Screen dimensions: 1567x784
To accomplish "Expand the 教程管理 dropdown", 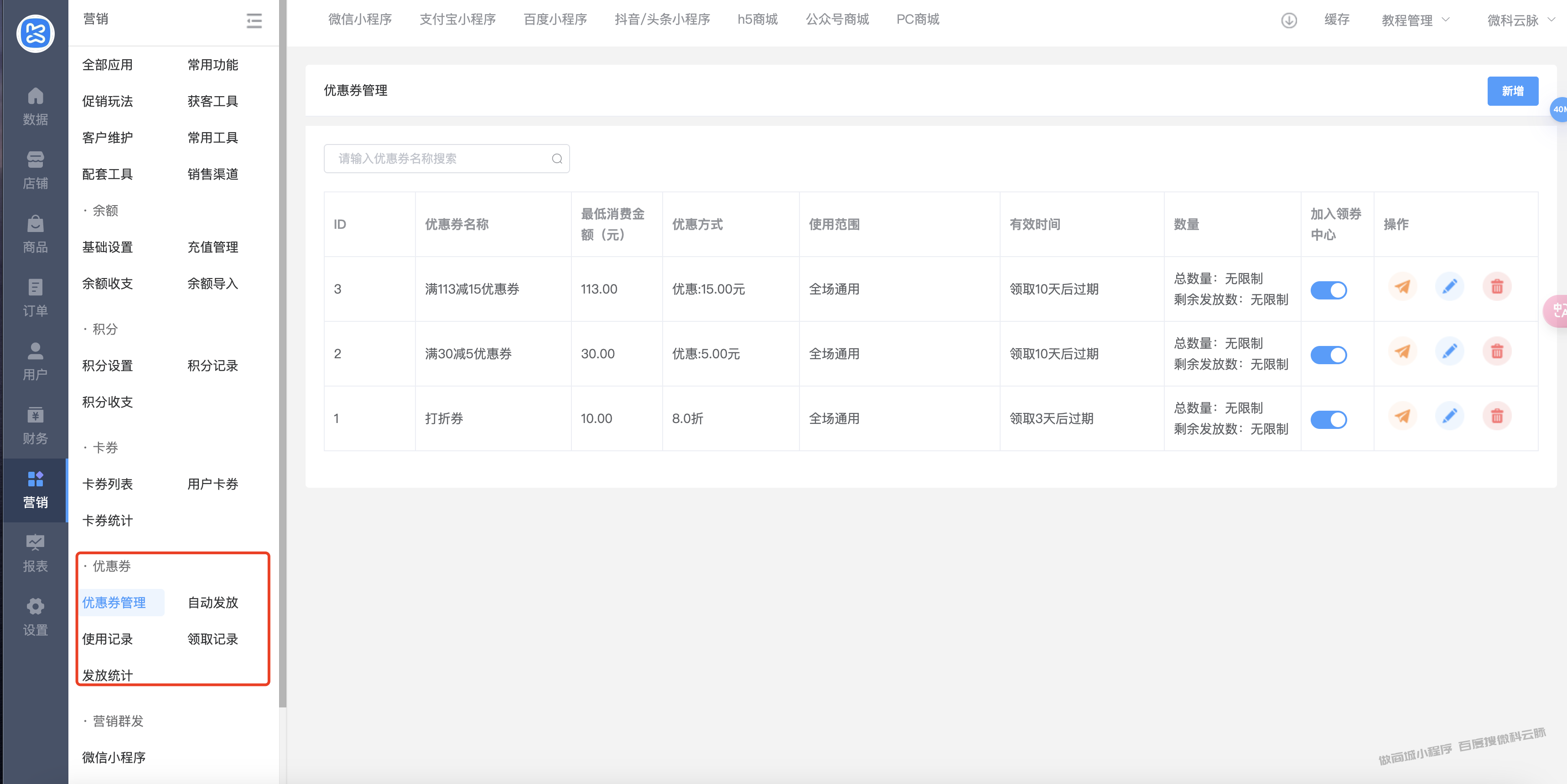I will pos(1416,20).
